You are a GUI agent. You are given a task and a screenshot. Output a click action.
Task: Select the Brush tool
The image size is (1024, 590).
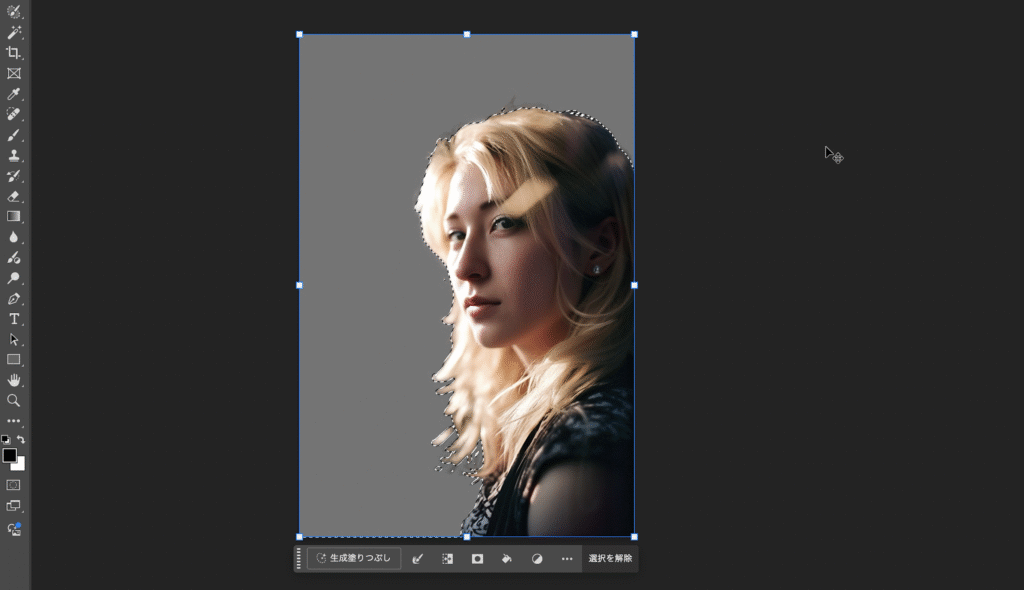coord(13,135)
